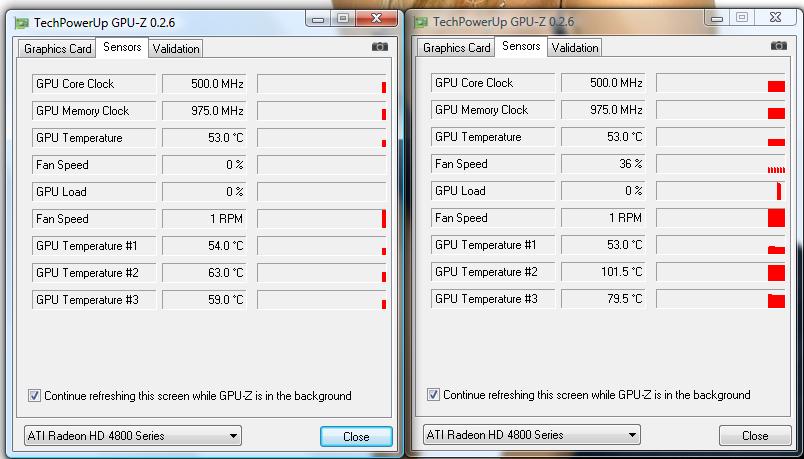Click Fan Speed percent graph in right window
The height and width of the screenshot is (459, 804).
coord(721,164)
